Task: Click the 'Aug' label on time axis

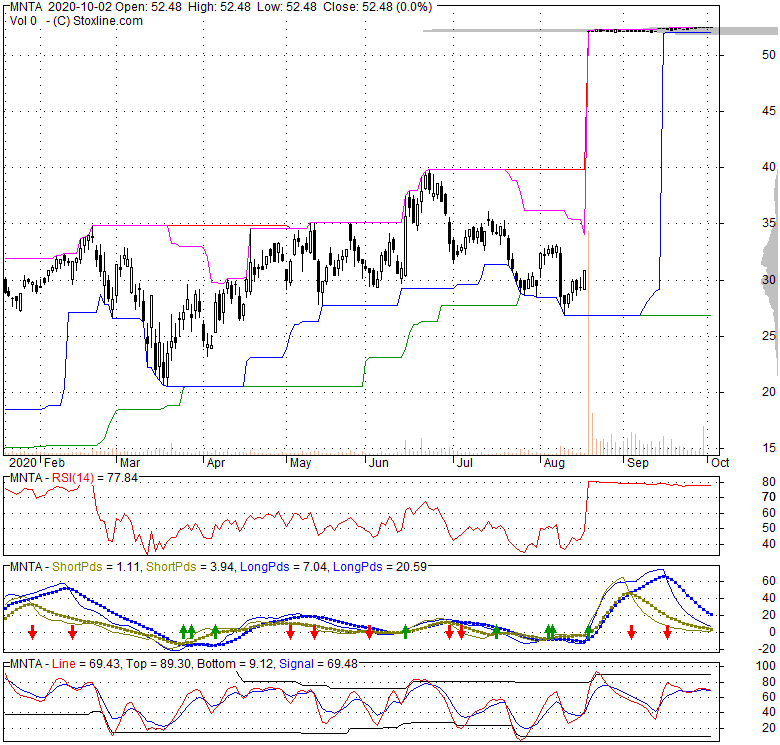Action: click(554, 463)
